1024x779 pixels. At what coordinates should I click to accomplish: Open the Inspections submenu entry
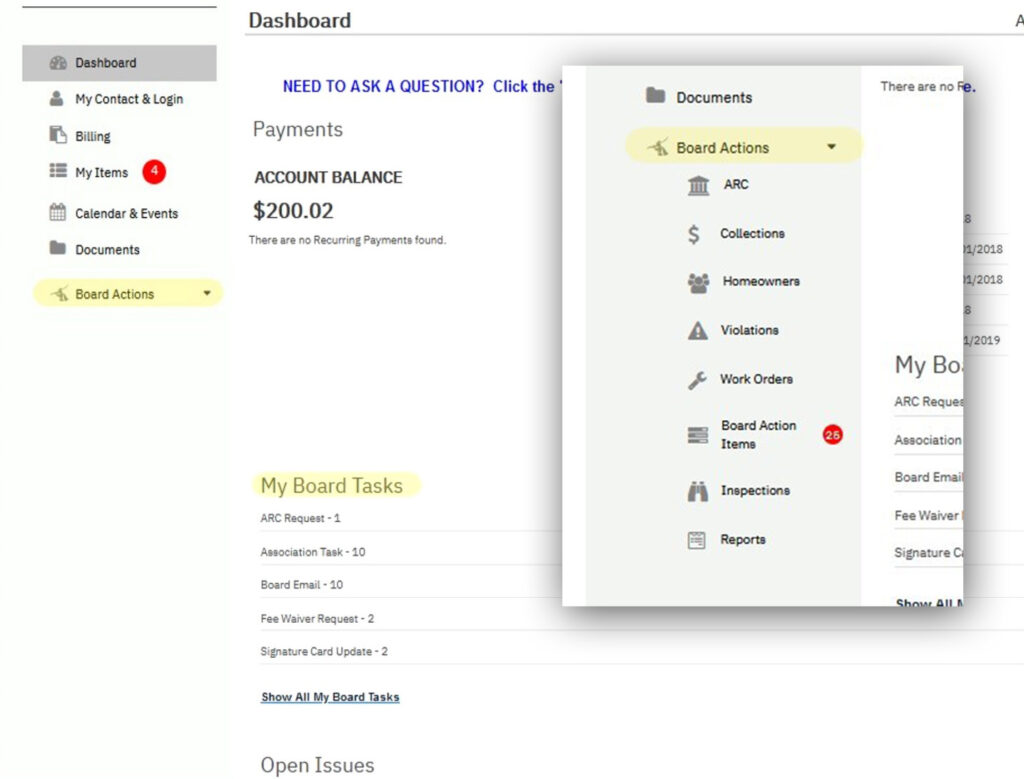(x=755, y=490)
